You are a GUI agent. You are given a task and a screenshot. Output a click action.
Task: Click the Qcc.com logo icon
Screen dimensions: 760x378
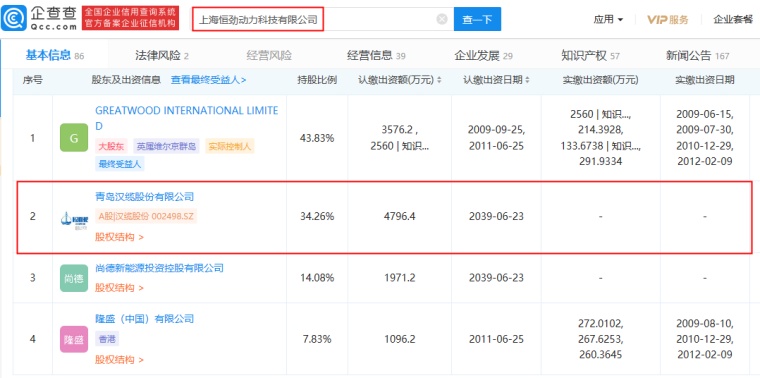(14, 18)
